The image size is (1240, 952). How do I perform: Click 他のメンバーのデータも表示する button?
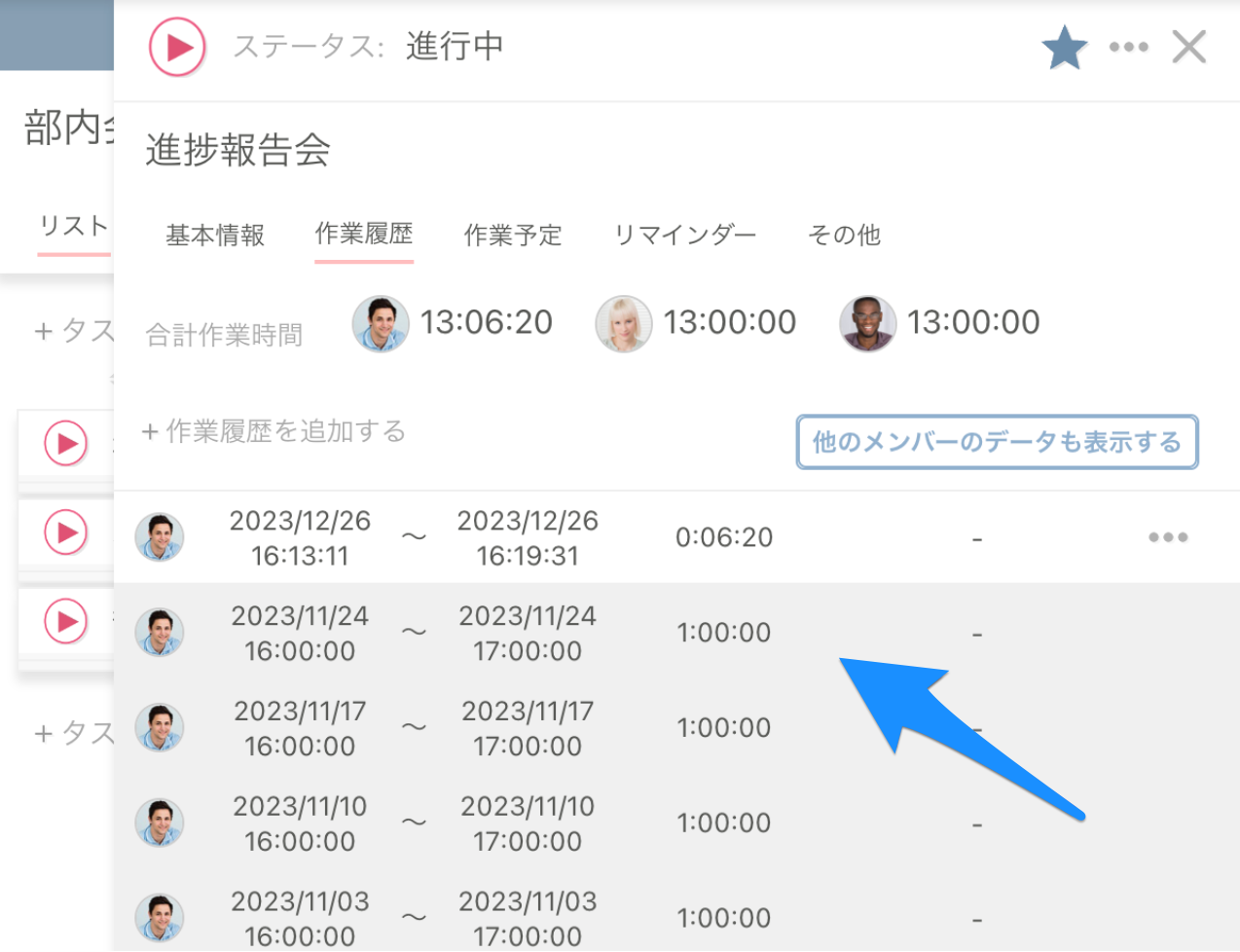pos(997,442)
